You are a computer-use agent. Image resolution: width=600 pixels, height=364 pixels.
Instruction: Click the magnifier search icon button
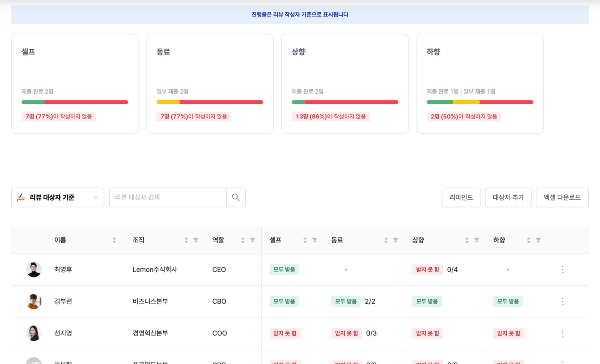tap(236, 197)
